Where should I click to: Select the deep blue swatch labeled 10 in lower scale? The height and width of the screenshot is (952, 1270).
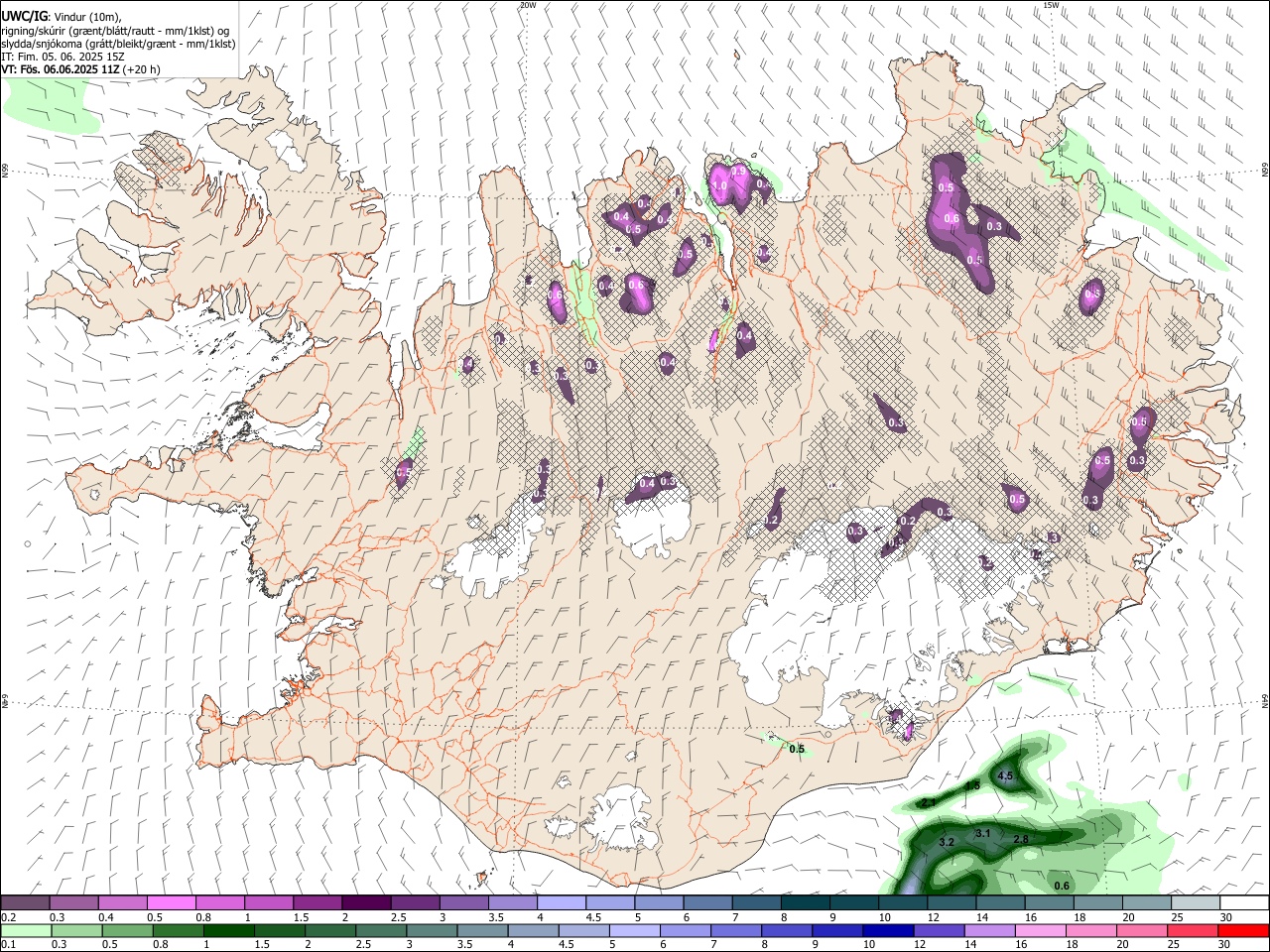click(888, 931)
